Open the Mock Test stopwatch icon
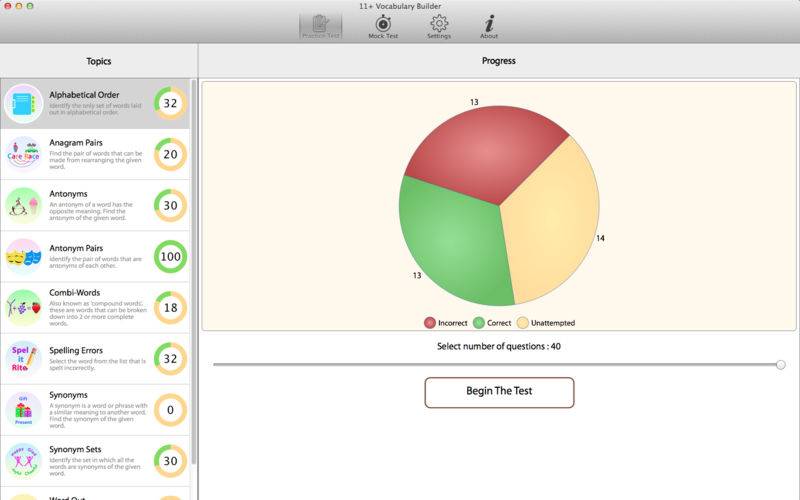The width and height of the screenshot is (800, 500). click(383, 24)
